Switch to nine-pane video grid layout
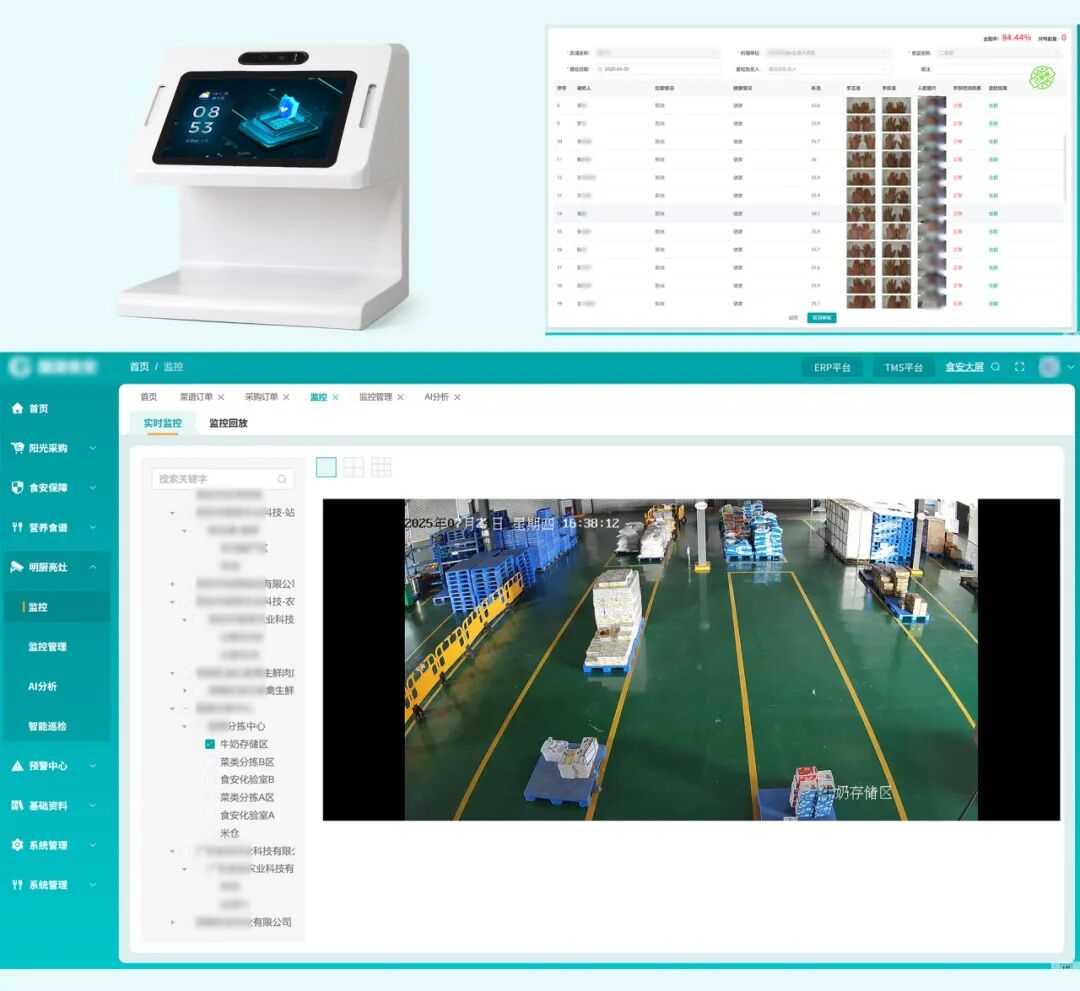Viewport: 1080px width, 991px height. tap(382, 468)
